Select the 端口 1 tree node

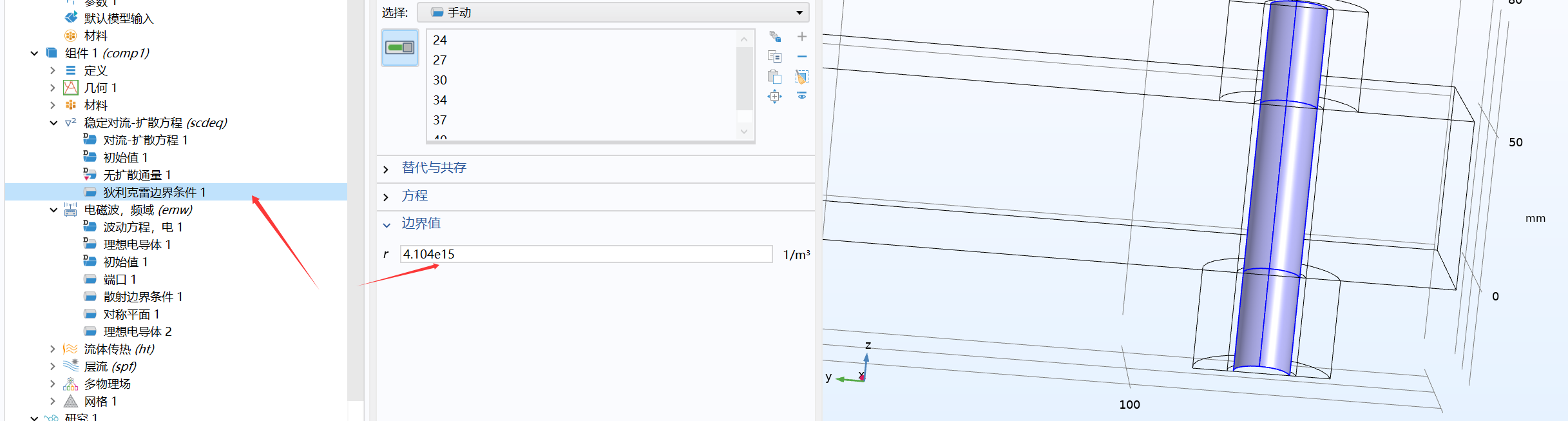[x=120, y=279]
